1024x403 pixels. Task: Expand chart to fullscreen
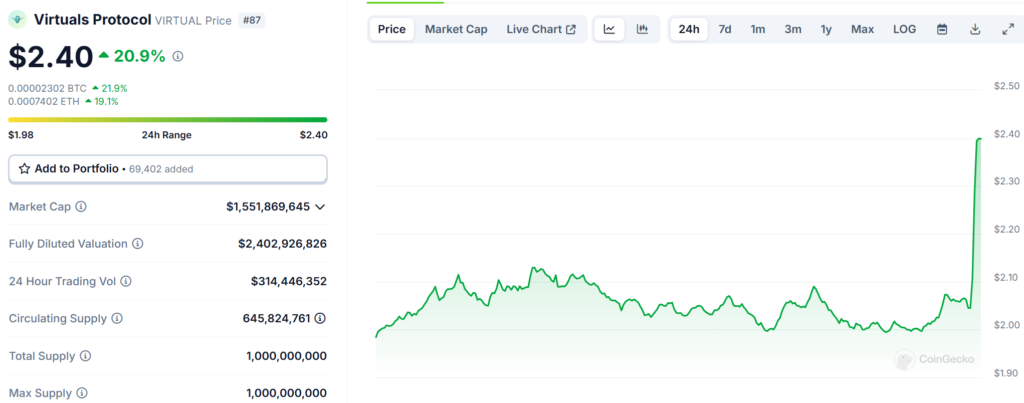click(x=1007, y=29)
